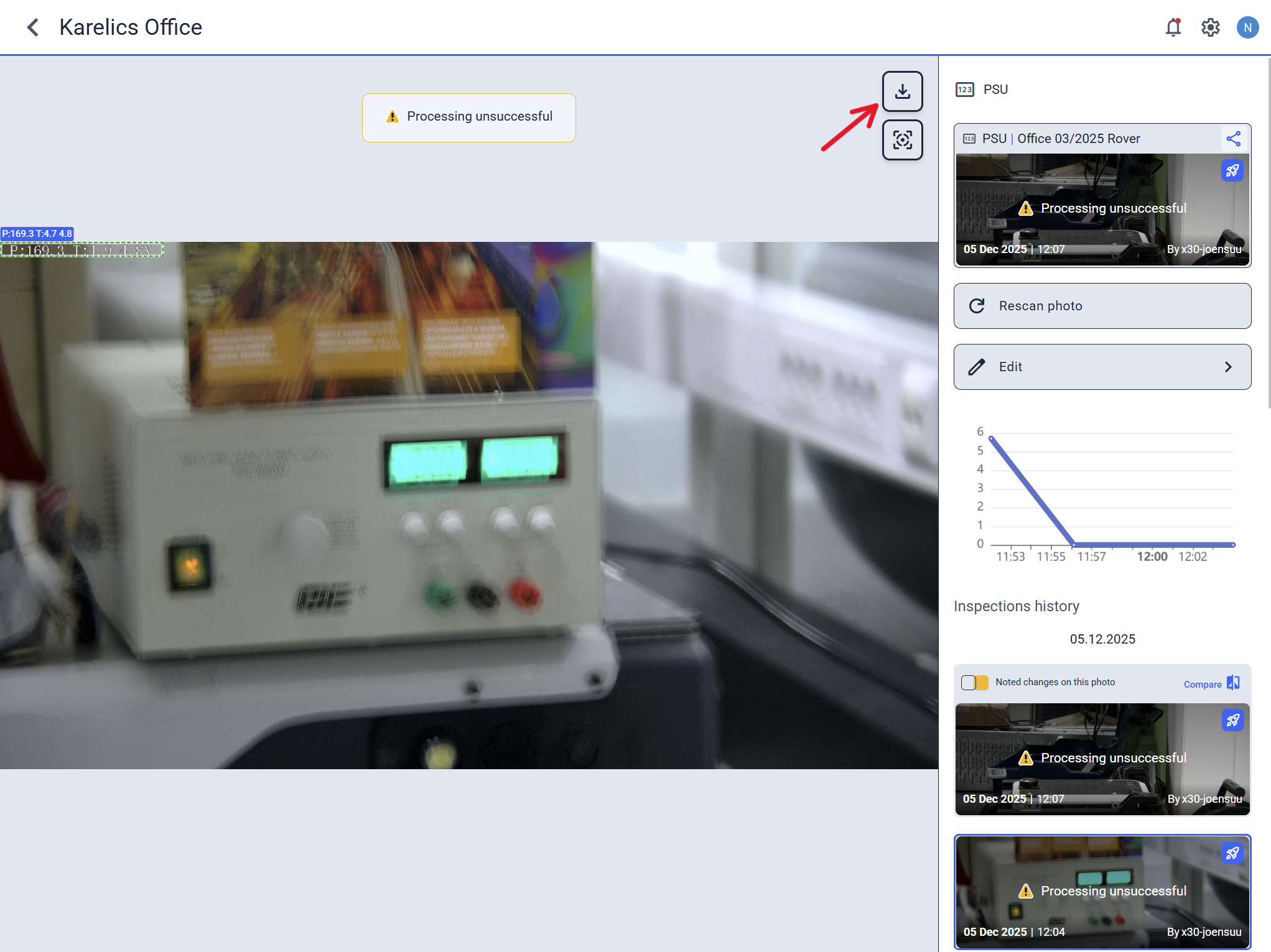This screenshot has width=1271, height=952.
Task: Select the 12:04 inspection history thumbnail
Action: (x=1102, y=892)
